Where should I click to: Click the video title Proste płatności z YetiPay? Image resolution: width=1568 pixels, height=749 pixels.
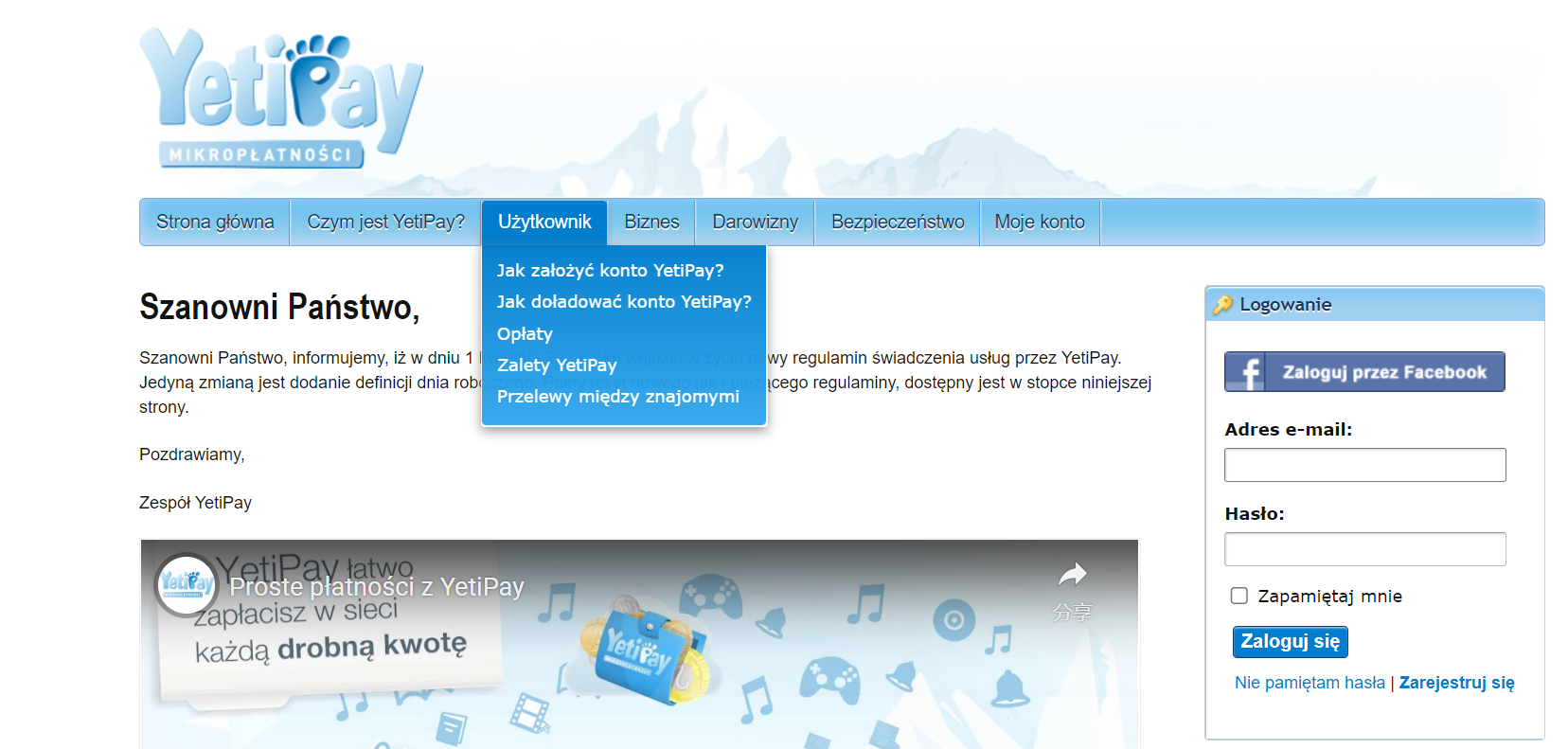[377, 587]
